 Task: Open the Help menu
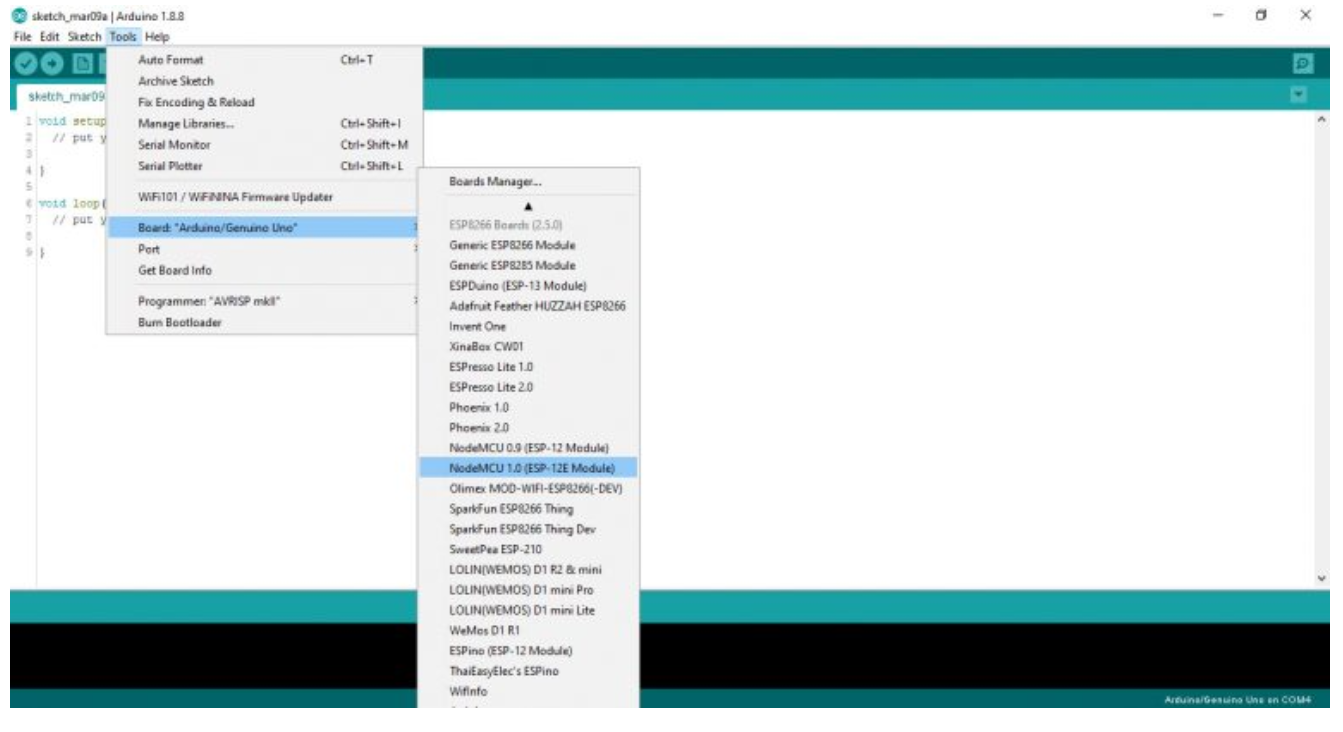(x=157, y=36)
